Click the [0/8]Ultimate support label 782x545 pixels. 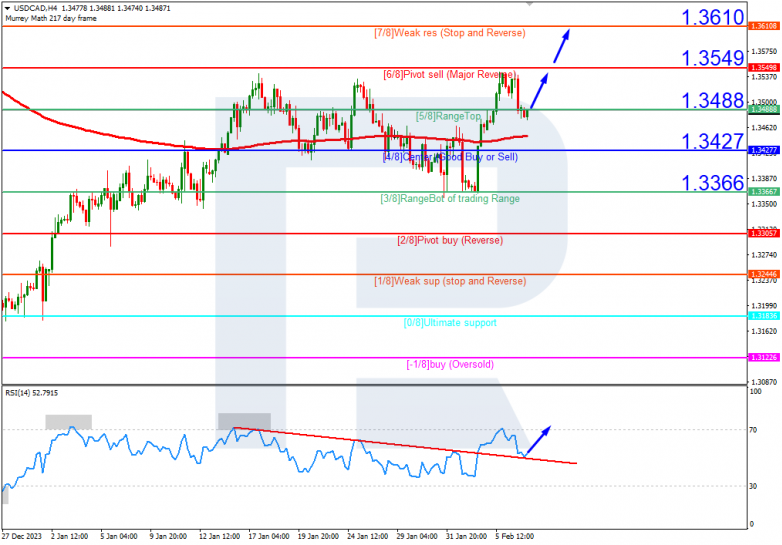(x=450, y=323)
